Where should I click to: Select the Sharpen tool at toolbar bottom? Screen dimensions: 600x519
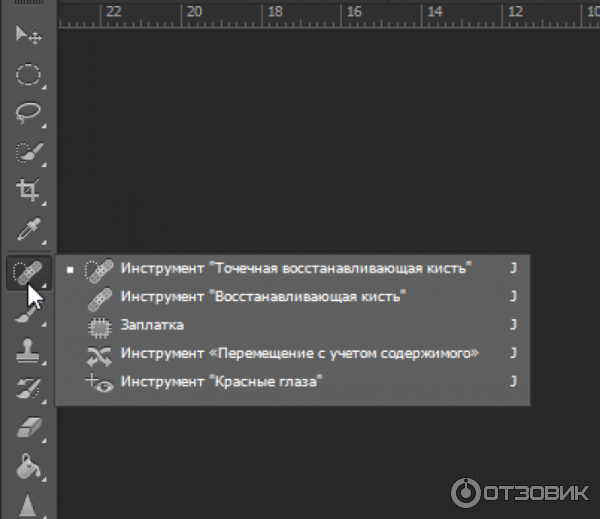click(29, 504)
